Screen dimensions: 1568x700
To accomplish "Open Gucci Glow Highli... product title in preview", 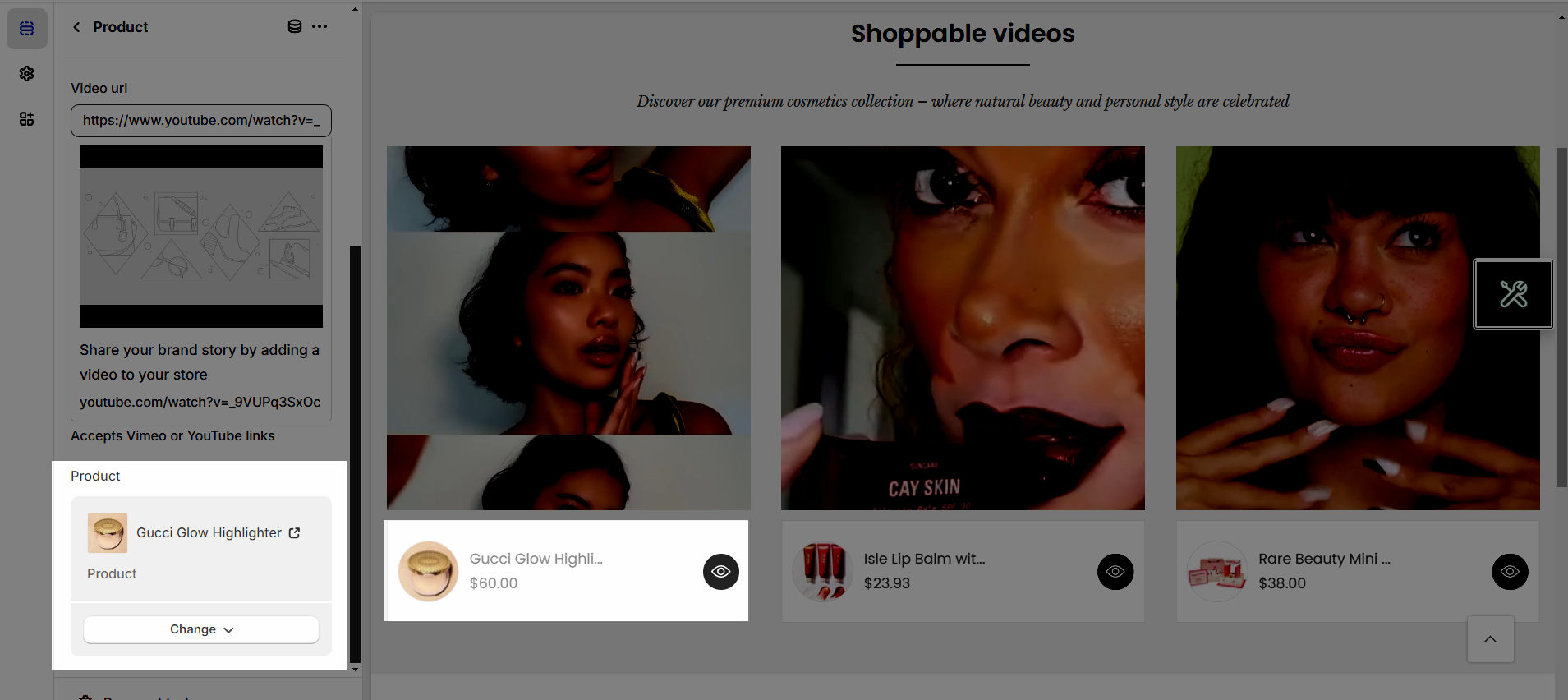I will [536, 559].
